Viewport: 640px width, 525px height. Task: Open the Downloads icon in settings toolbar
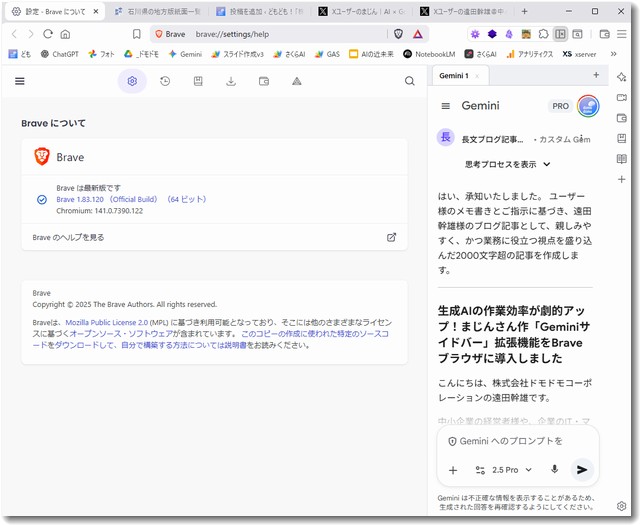231,81
